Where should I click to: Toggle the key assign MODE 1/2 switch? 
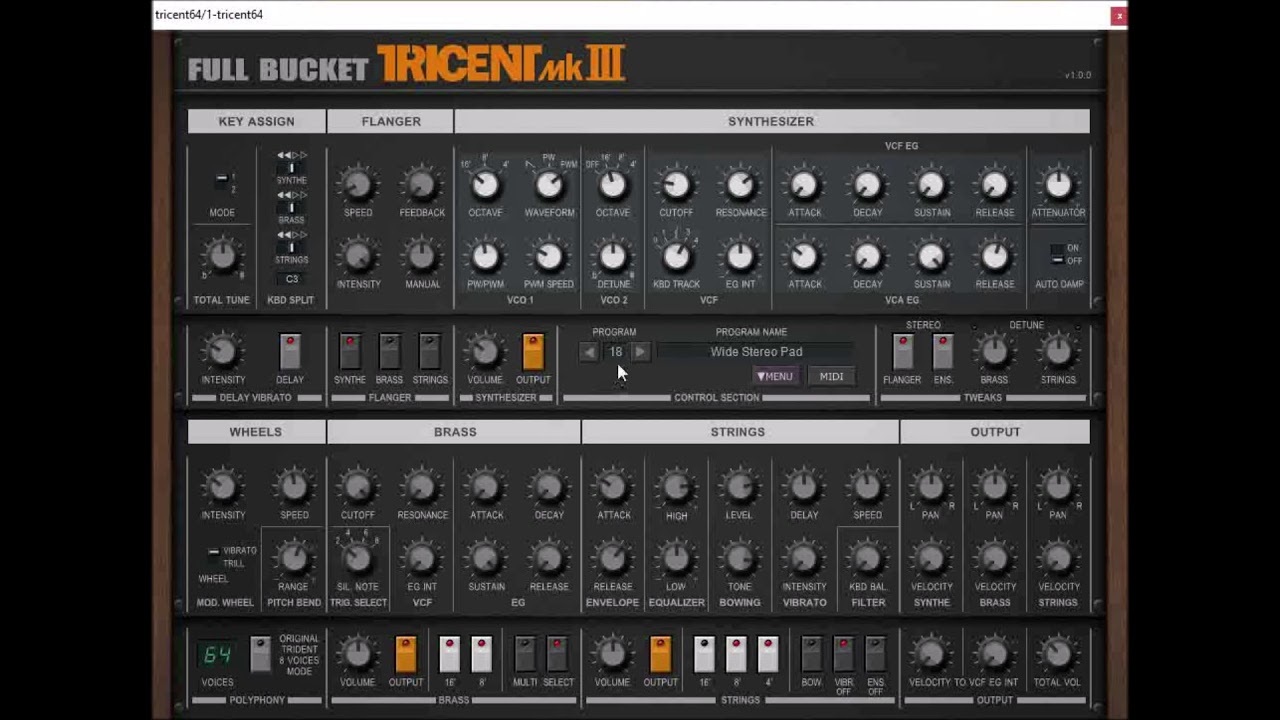(x=221, y=181)
